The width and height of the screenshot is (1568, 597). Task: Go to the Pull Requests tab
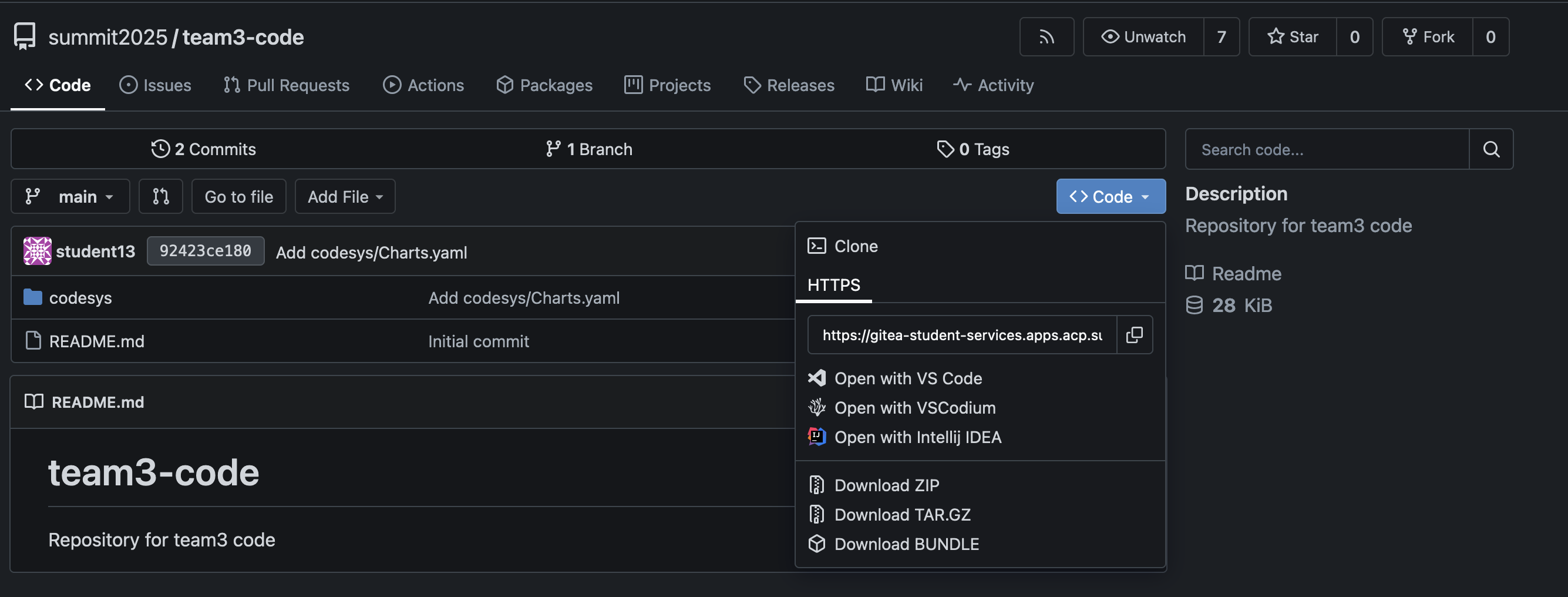pos(286,85)
